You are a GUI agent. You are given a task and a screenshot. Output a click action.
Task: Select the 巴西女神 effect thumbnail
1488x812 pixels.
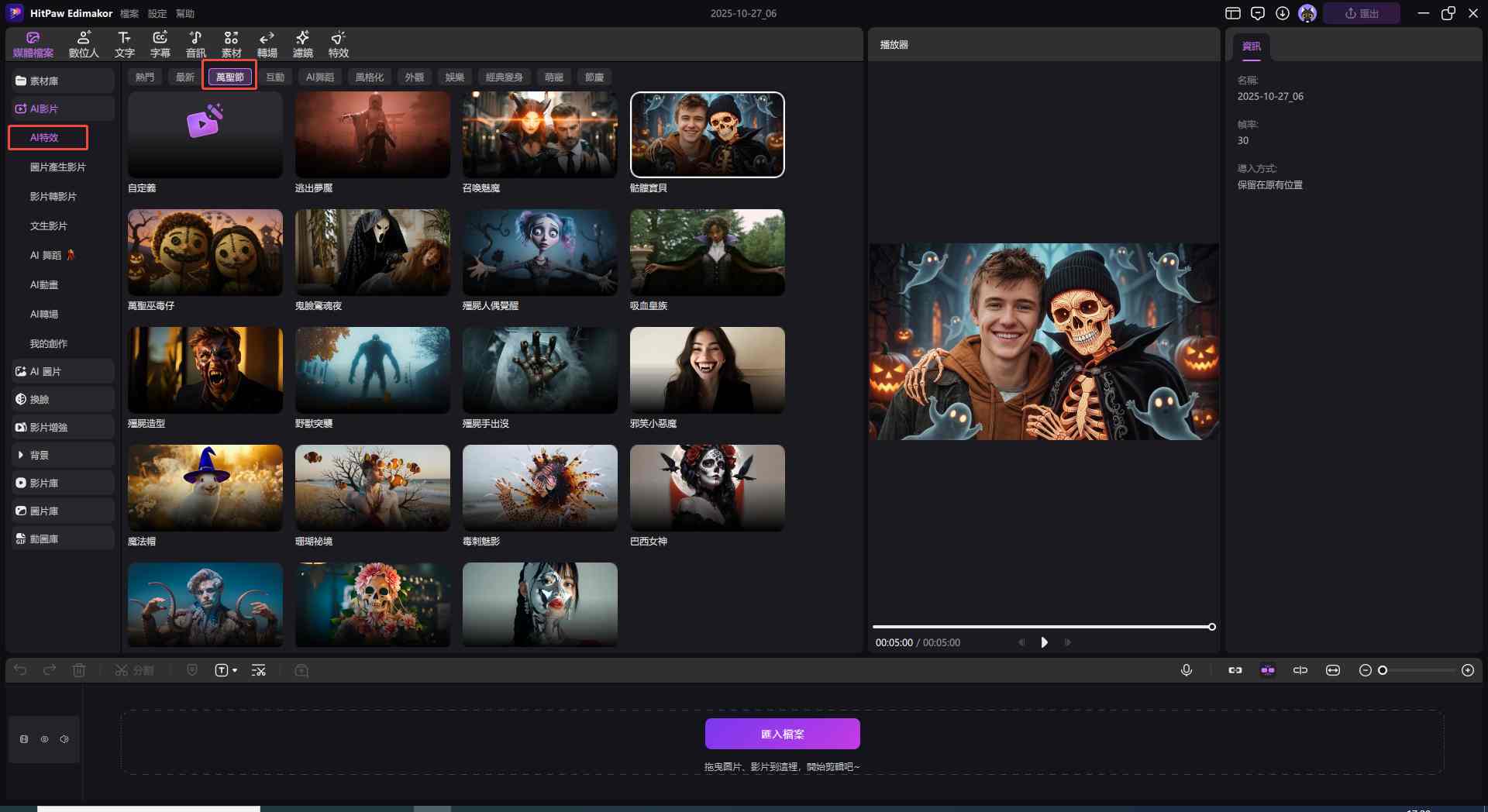tap(707, 487)
